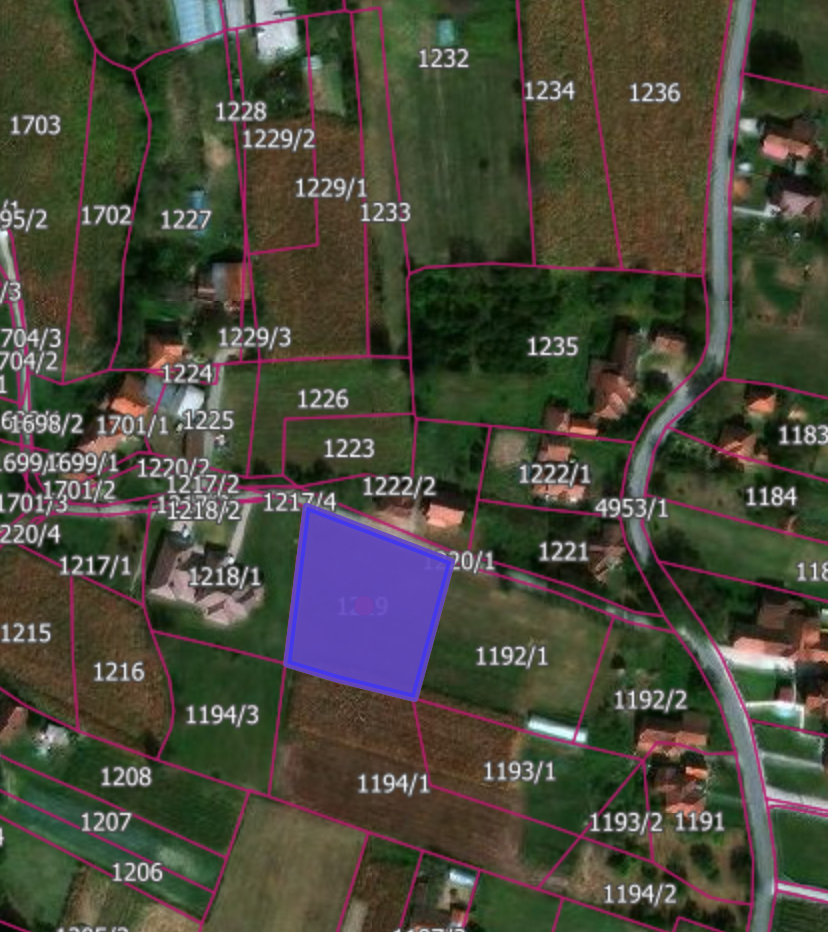Select parcel 1226
This screenshot has width=828, height=932.
(x=322, y=399)
